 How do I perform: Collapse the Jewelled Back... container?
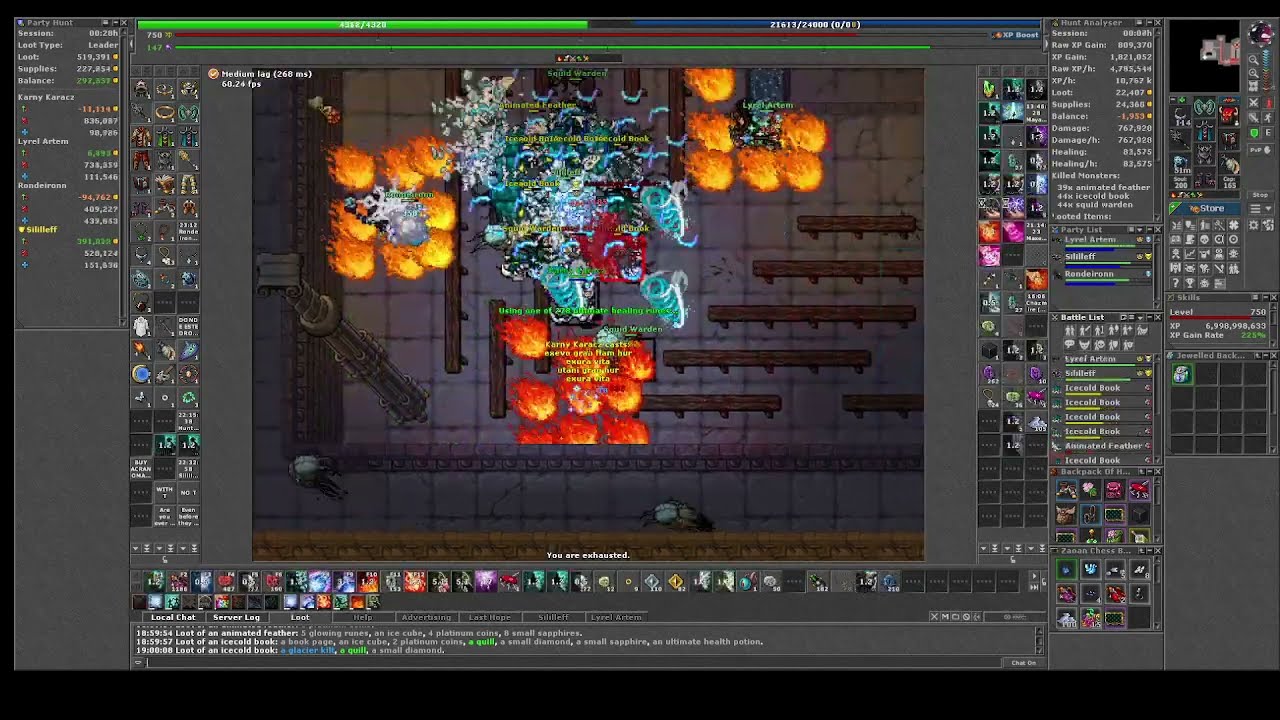pos(1266,355)
